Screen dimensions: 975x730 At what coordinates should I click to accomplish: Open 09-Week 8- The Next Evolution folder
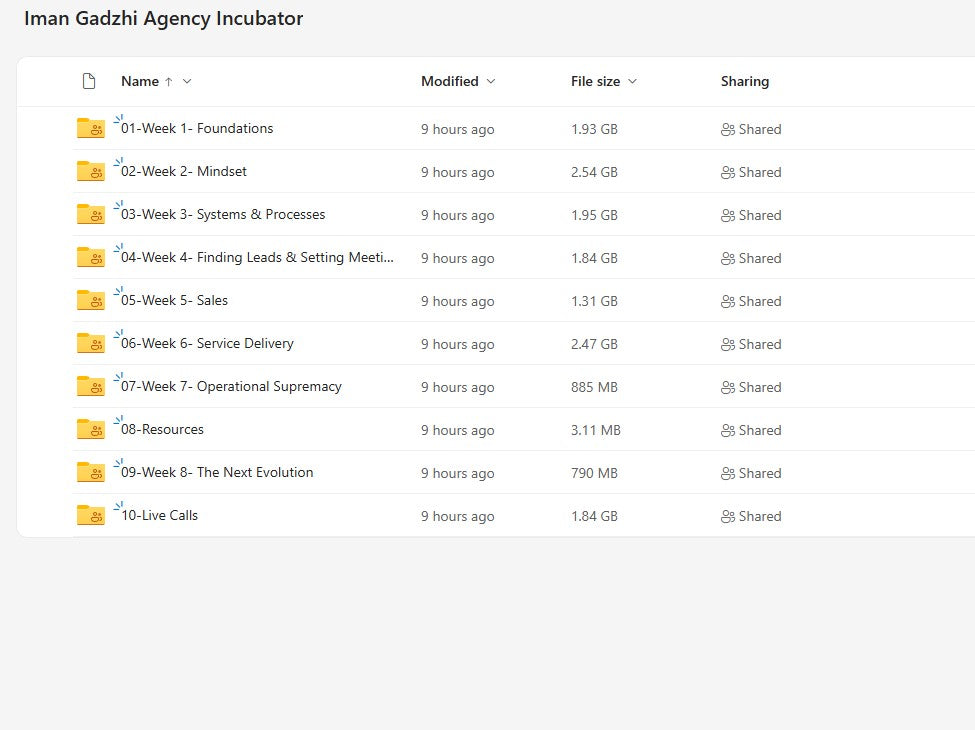(x=217, y=472)
